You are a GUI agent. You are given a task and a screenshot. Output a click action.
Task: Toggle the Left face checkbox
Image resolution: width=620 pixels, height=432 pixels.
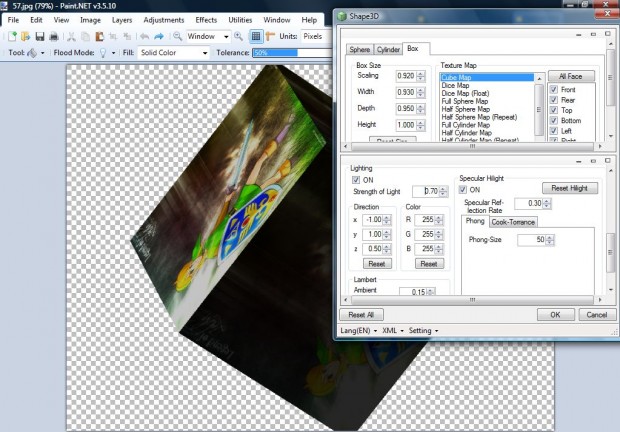554,131
